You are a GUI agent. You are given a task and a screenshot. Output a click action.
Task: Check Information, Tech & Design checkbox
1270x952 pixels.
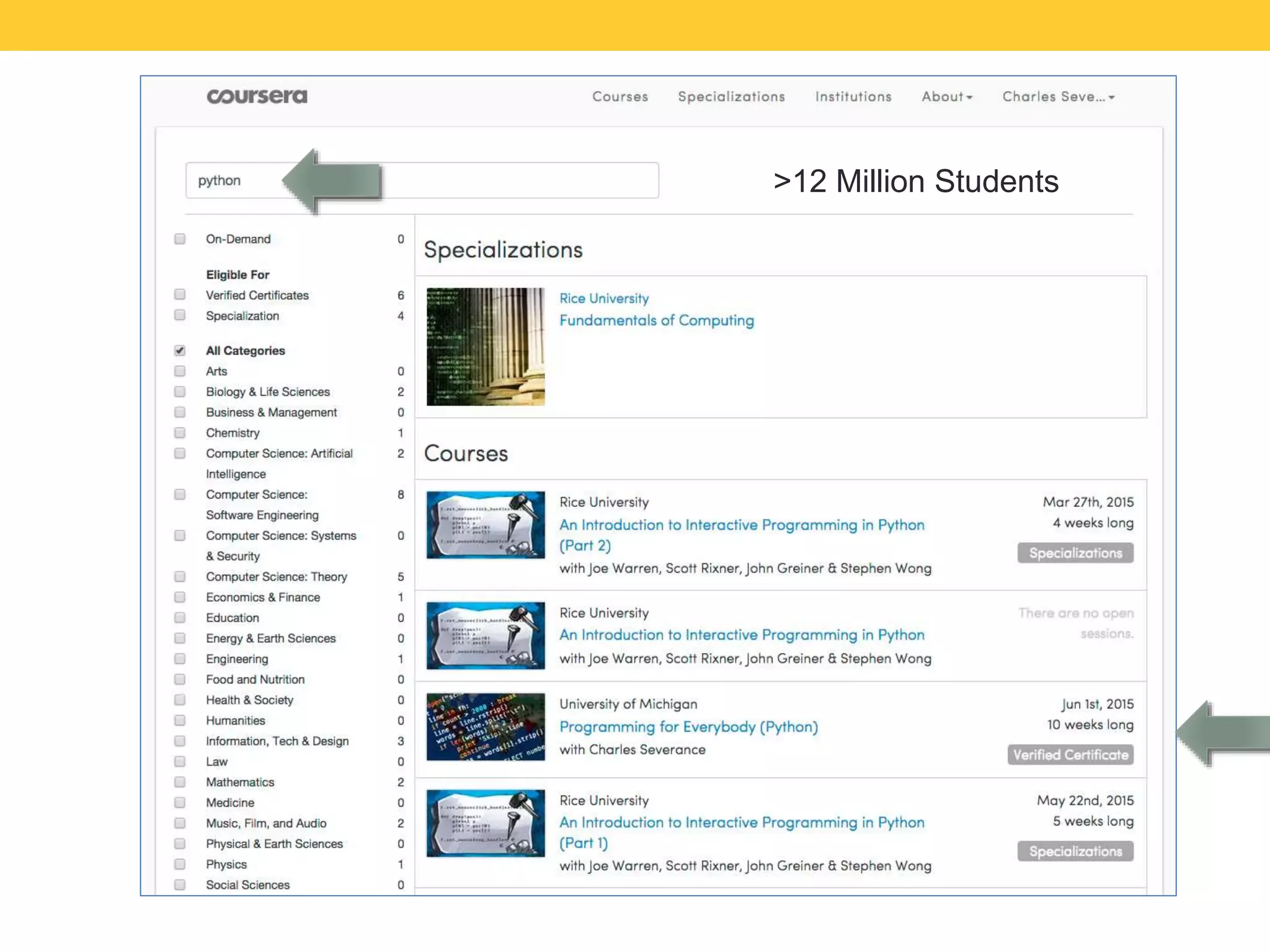coord(180,741)
